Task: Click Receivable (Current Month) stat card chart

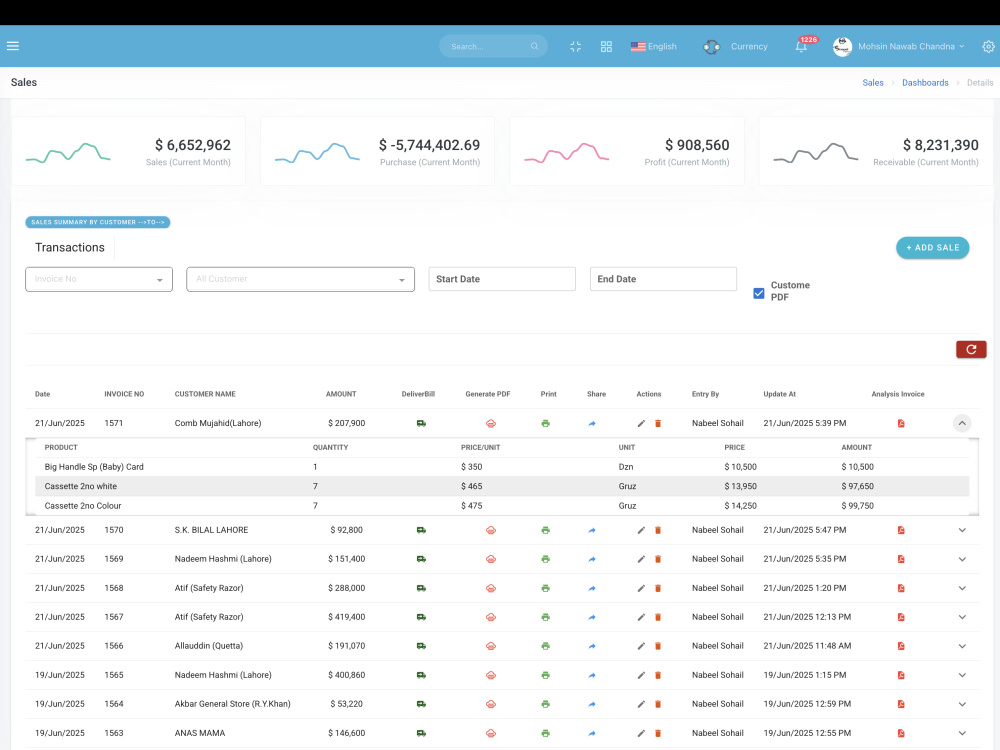Action: pyautogui.click(x=816, y=152)
